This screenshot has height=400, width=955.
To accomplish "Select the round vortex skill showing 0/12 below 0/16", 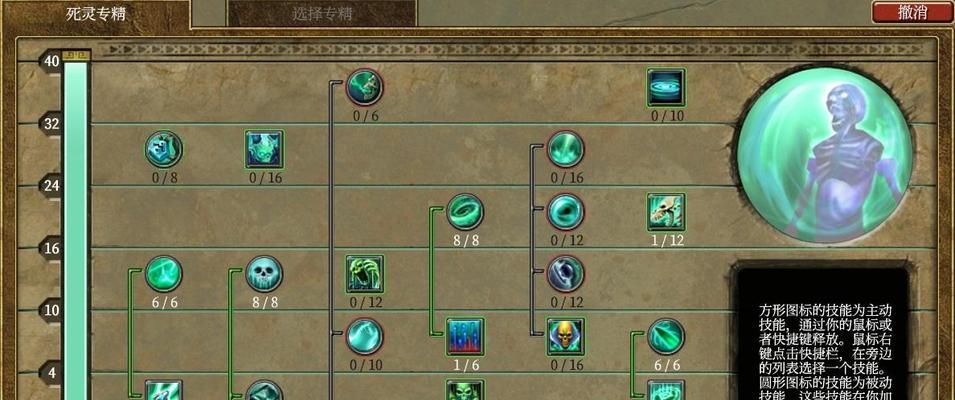I will click(x=566, y=212).
